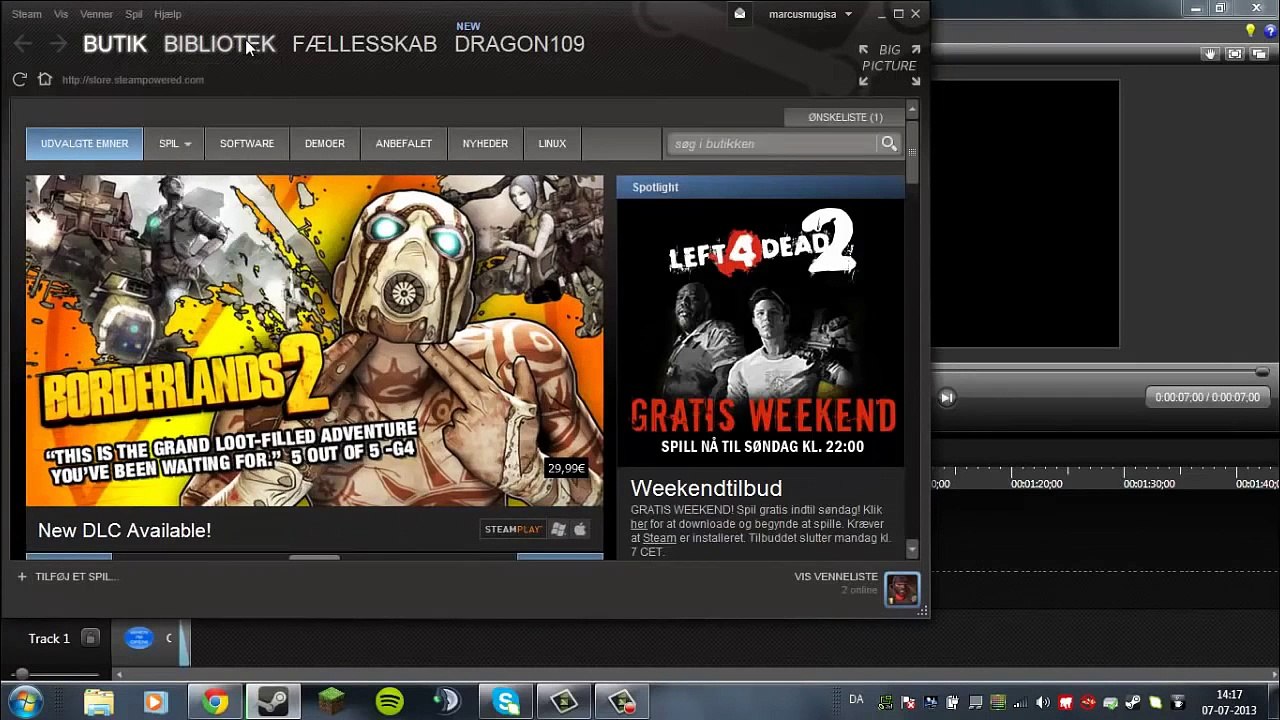Go to the BUTIK section

115,44
